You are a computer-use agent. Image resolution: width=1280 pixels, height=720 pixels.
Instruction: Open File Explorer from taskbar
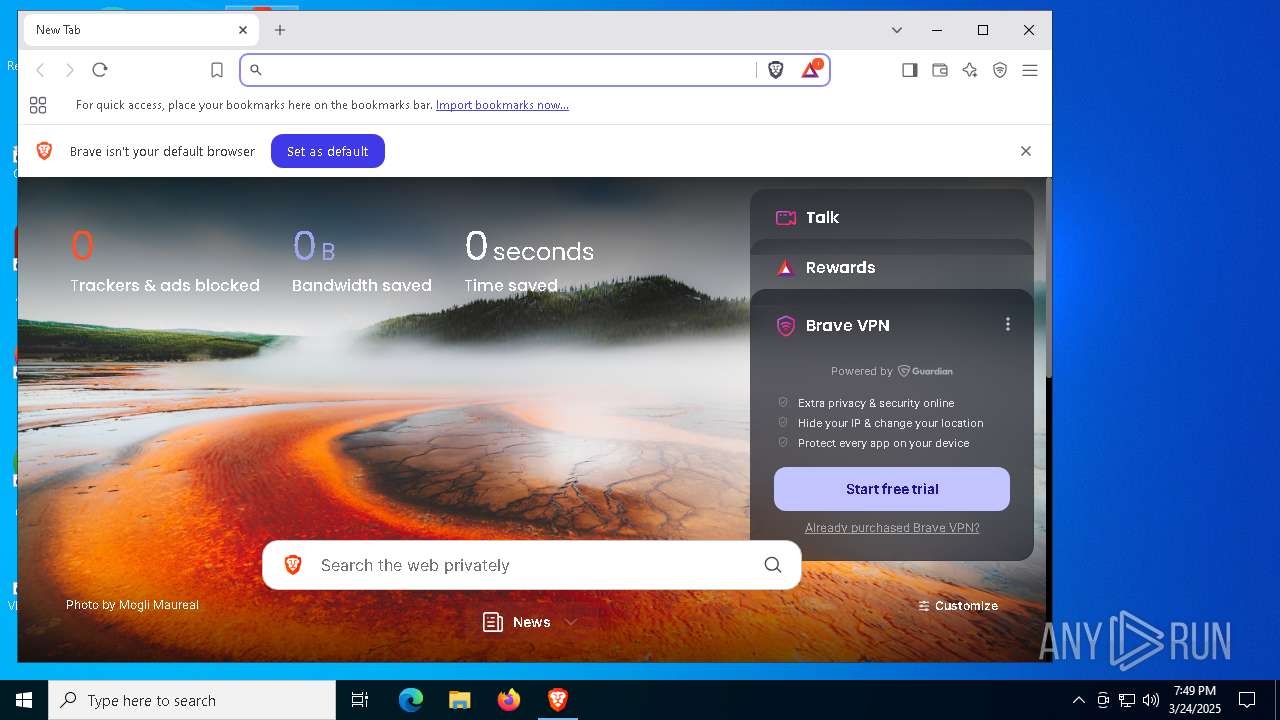[x=459, y=700]
